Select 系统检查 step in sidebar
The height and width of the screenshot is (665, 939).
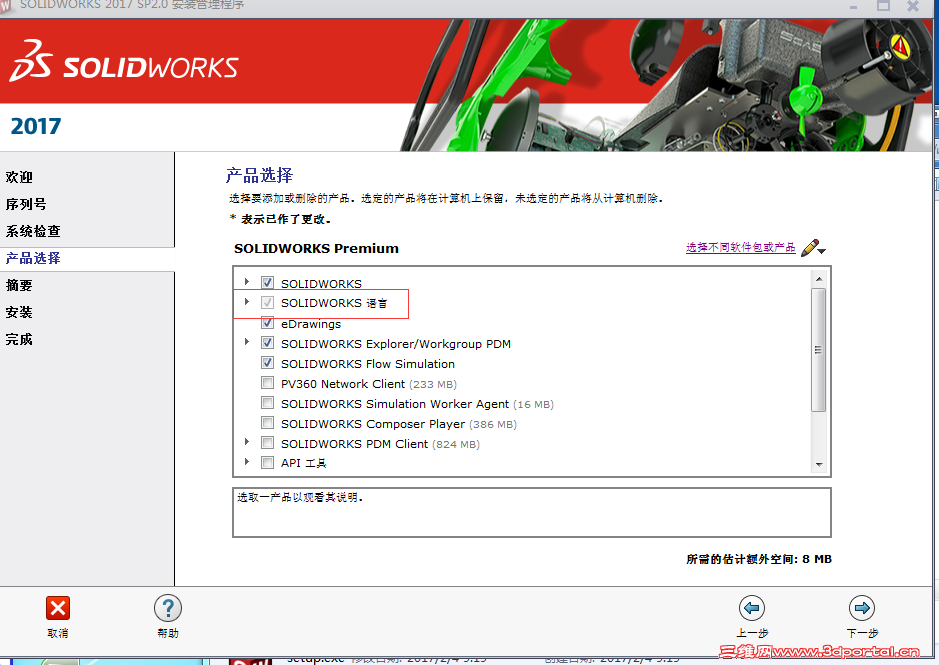[33, 231]
